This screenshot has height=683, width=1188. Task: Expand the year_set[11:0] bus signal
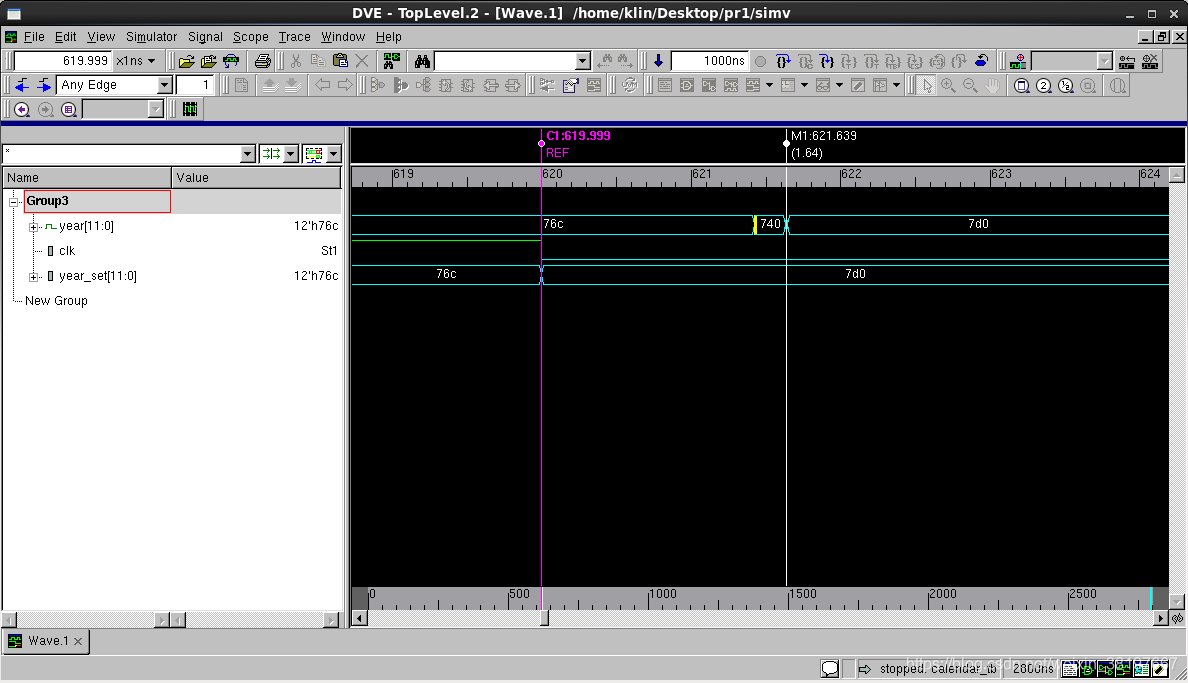pos(33,277)
